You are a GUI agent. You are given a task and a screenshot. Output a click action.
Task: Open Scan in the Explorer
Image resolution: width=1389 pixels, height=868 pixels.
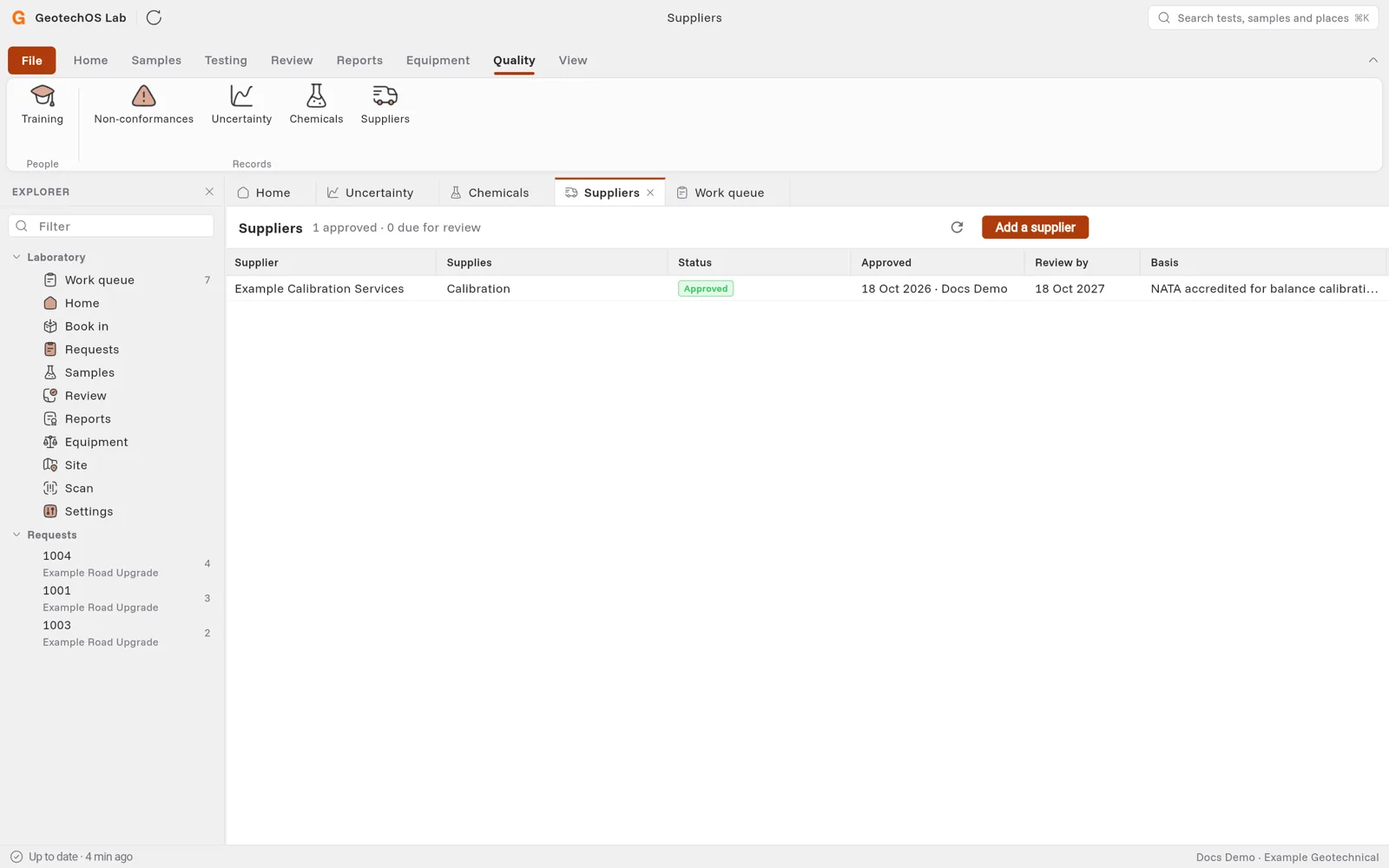pos(111,488)
